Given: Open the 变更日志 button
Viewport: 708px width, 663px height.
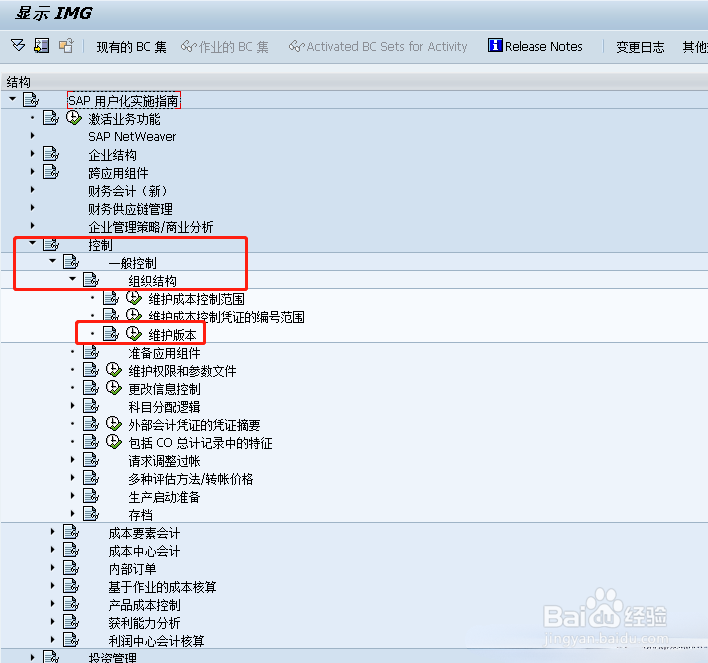Looking at the screenshot, I should pos(640,47).
